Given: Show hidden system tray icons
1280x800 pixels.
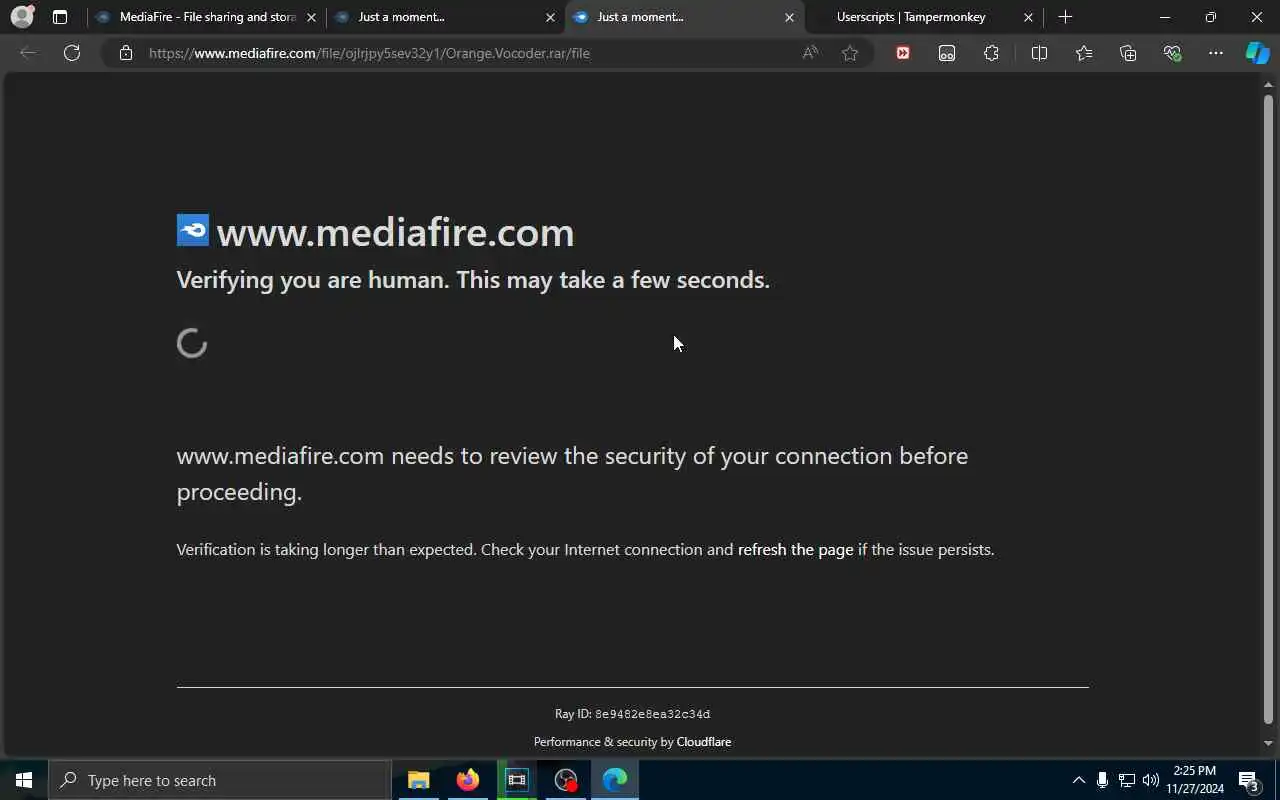Looking at the screenshot, I should pos(1078,780).
